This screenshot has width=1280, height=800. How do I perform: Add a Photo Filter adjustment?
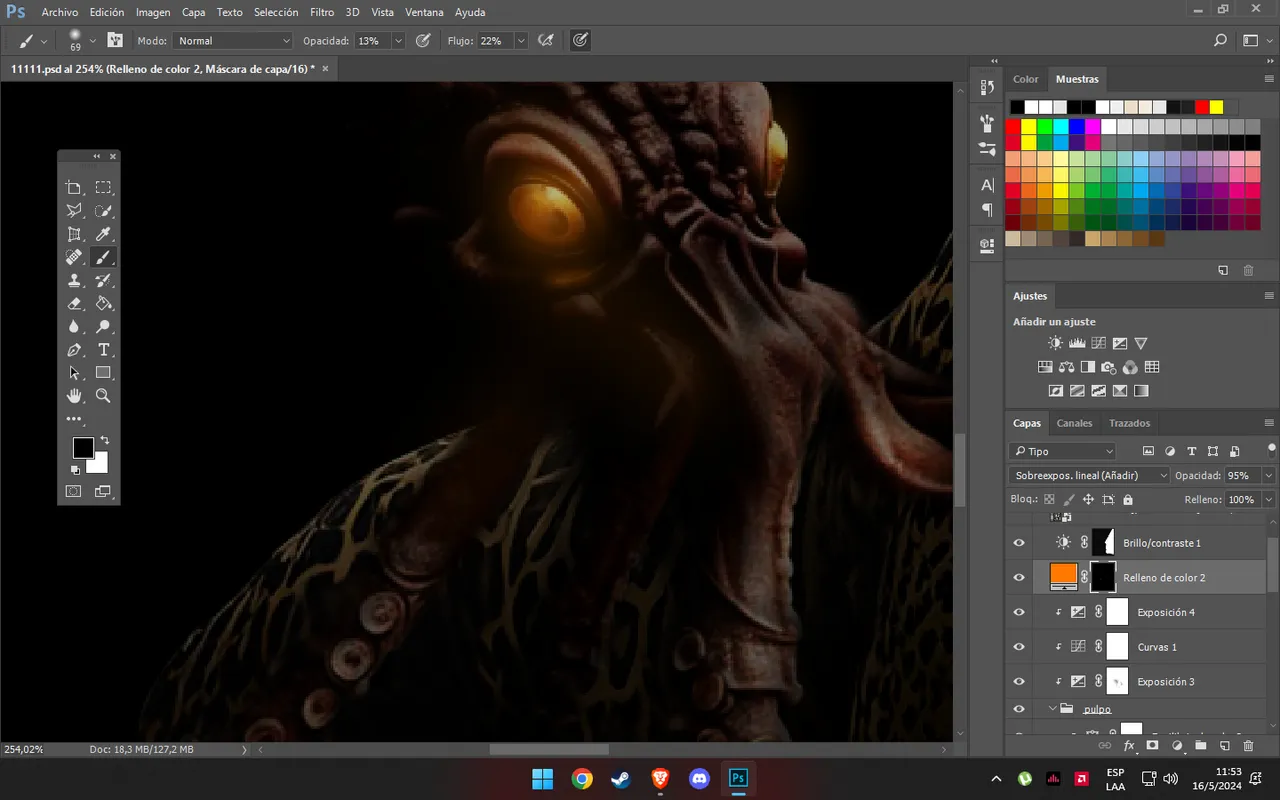(1109, 367)
